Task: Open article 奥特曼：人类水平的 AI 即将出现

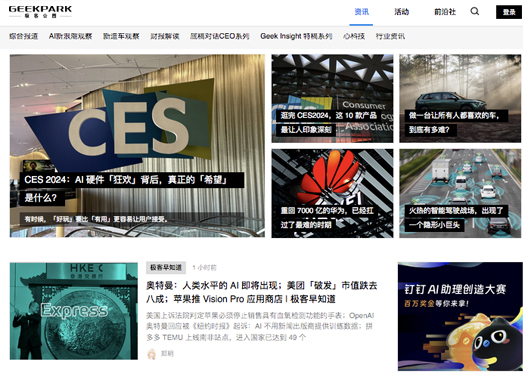Action: pos(262,292)
